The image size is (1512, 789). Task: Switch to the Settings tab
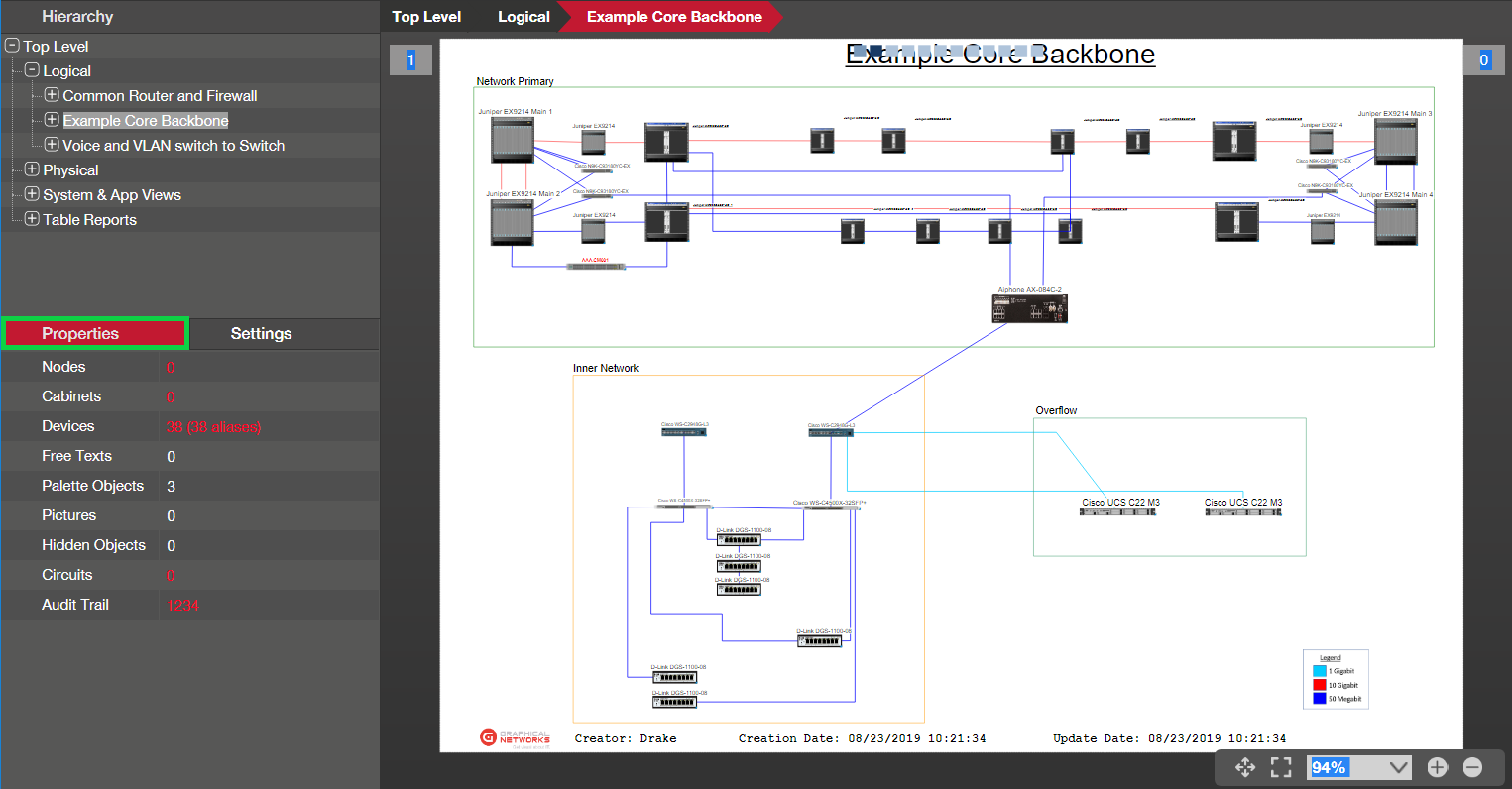tap(262, 334)
